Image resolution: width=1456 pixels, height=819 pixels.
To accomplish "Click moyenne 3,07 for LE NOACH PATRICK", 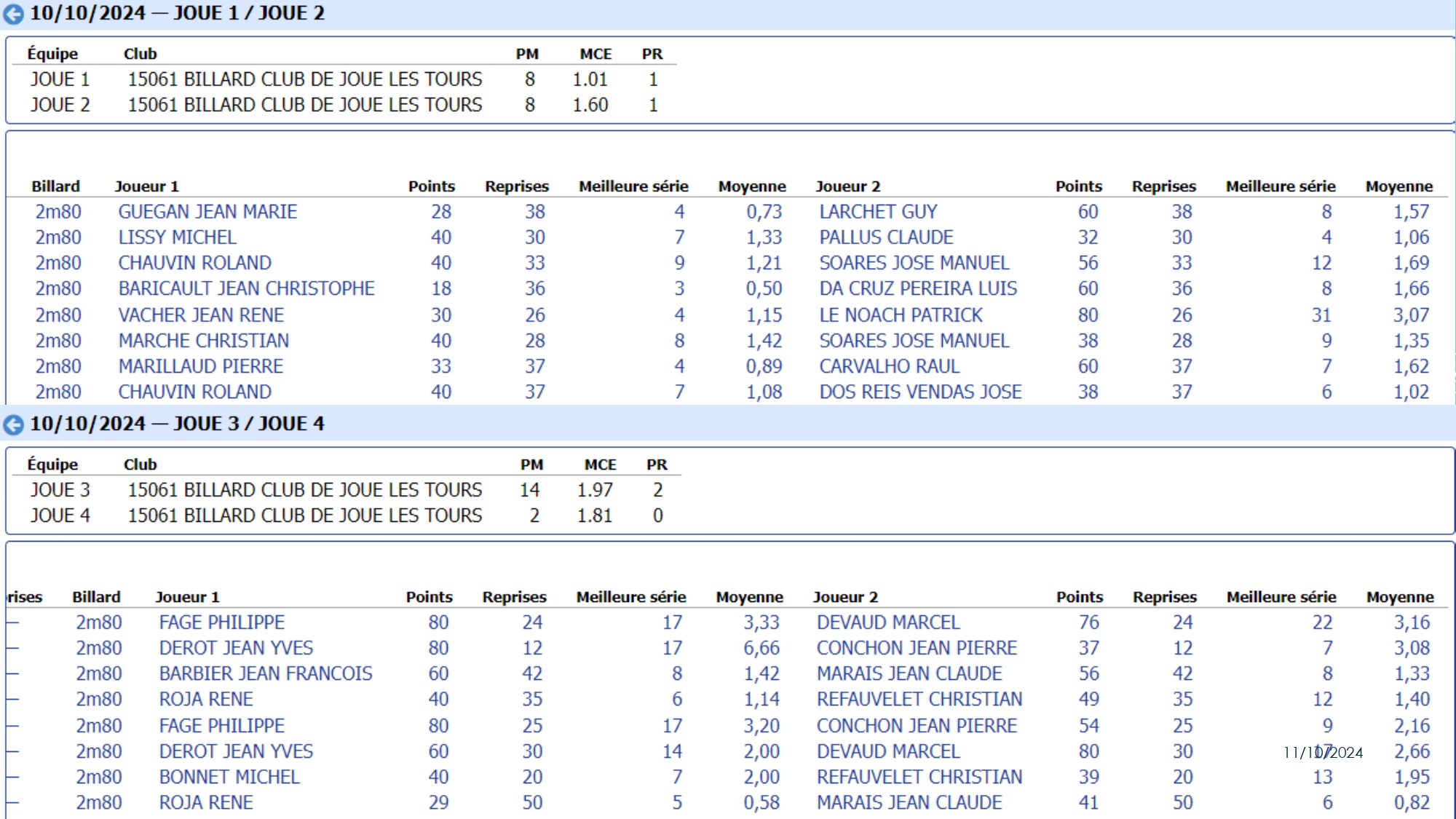I will pos(1412,315).
